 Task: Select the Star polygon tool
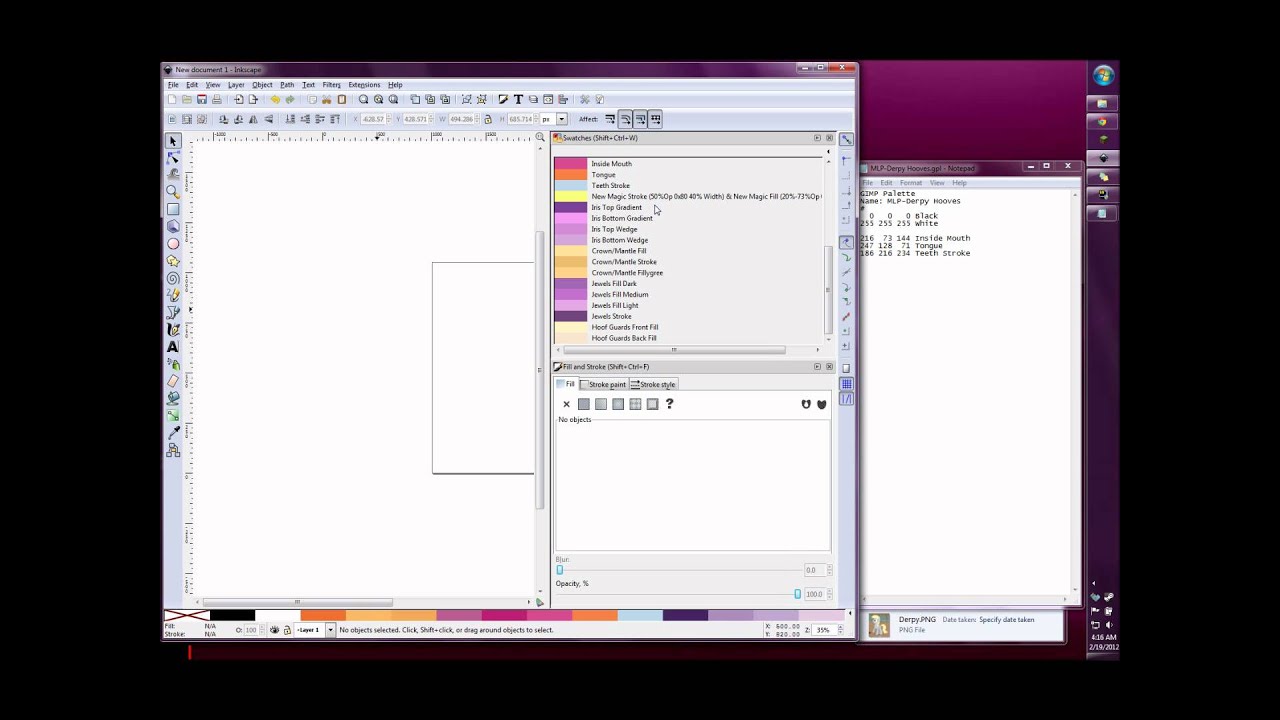coord(173,261)
